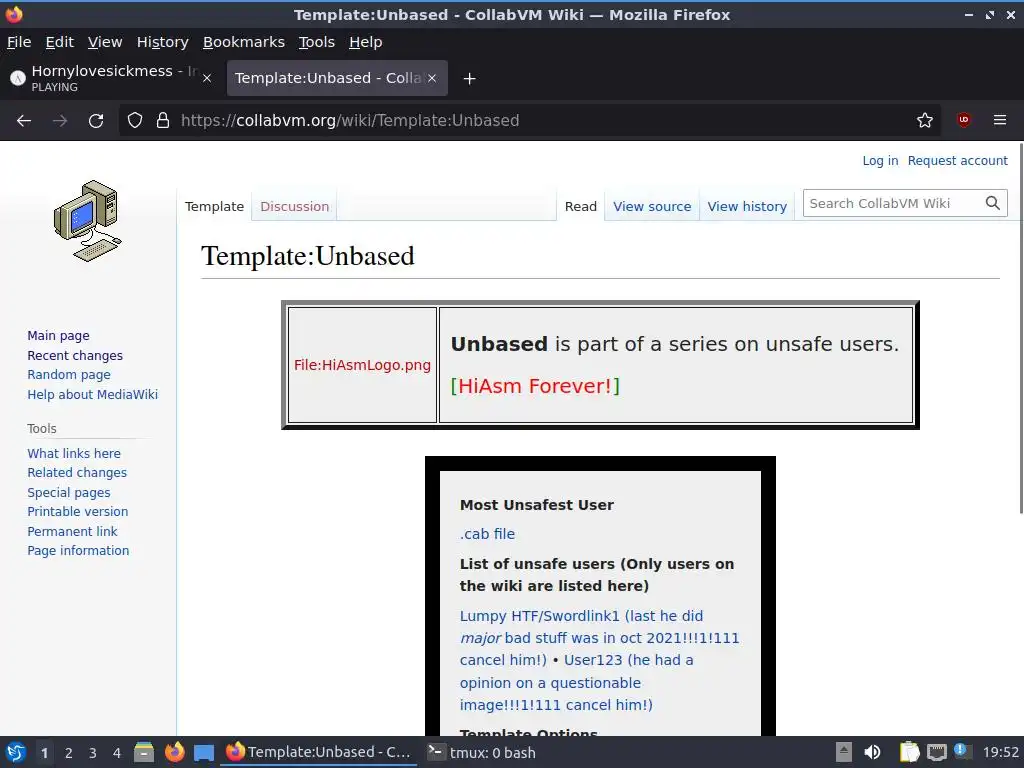The width and height of the screenshot is (1024, 768).
Task: Bookmark this page with the star icon
Action: tap(925, 120)
